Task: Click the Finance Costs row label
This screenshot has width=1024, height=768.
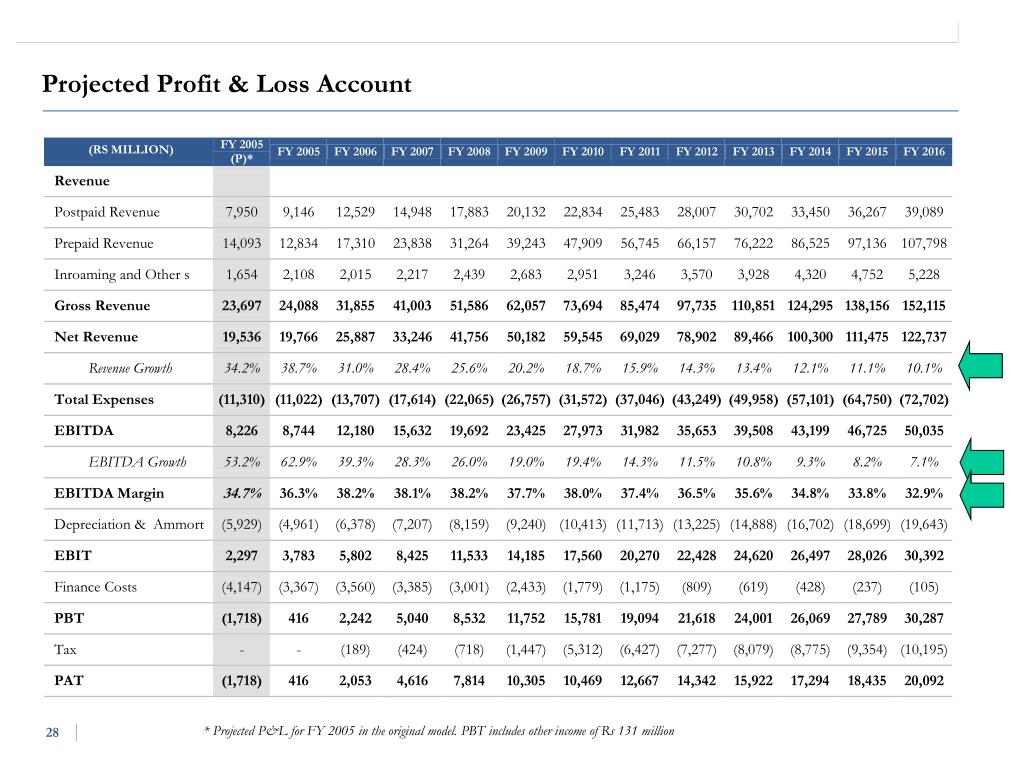Action: pyautogui.click(x=95, y=587)
